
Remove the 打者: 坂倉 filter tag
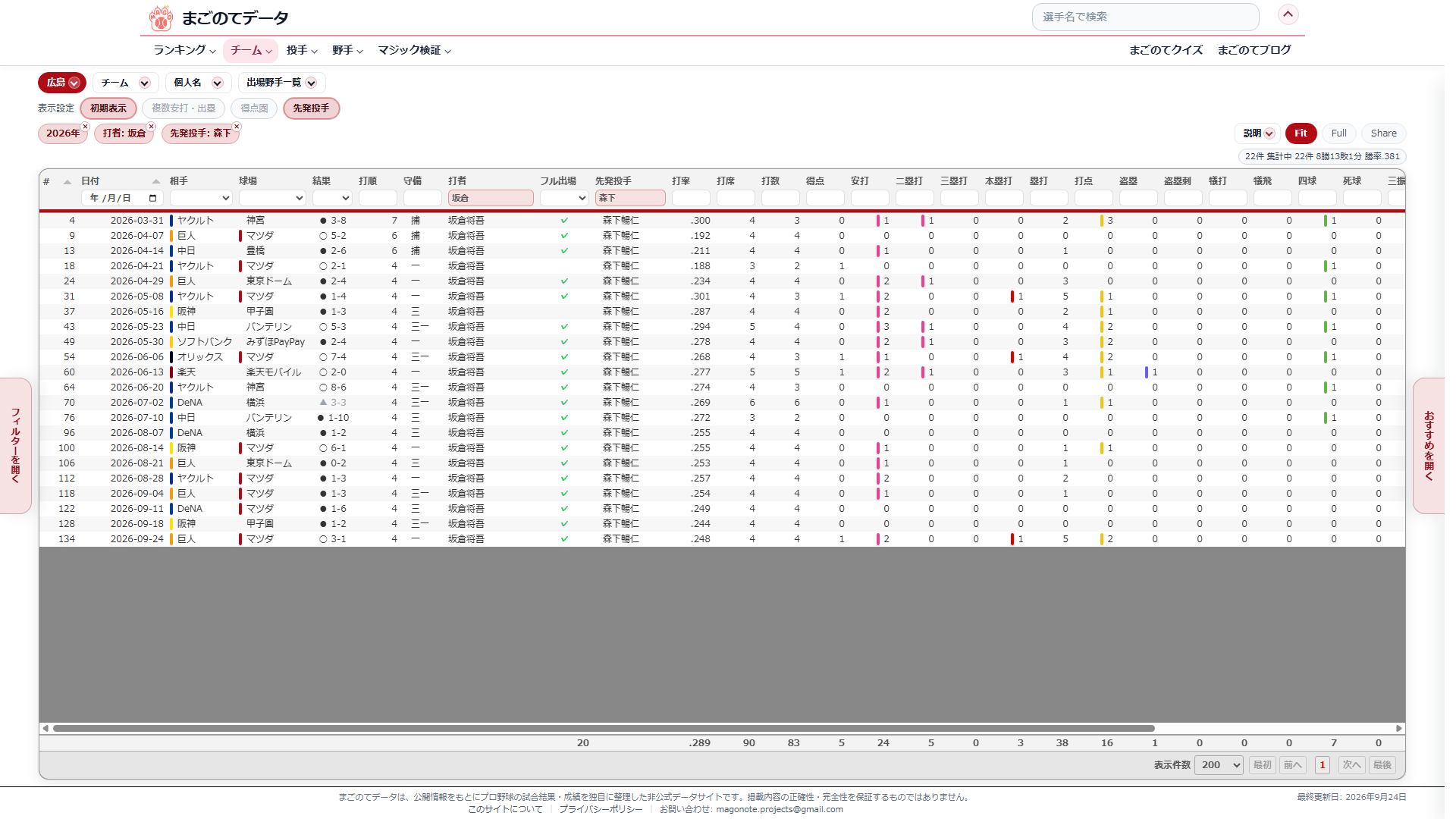pos(152,127)
